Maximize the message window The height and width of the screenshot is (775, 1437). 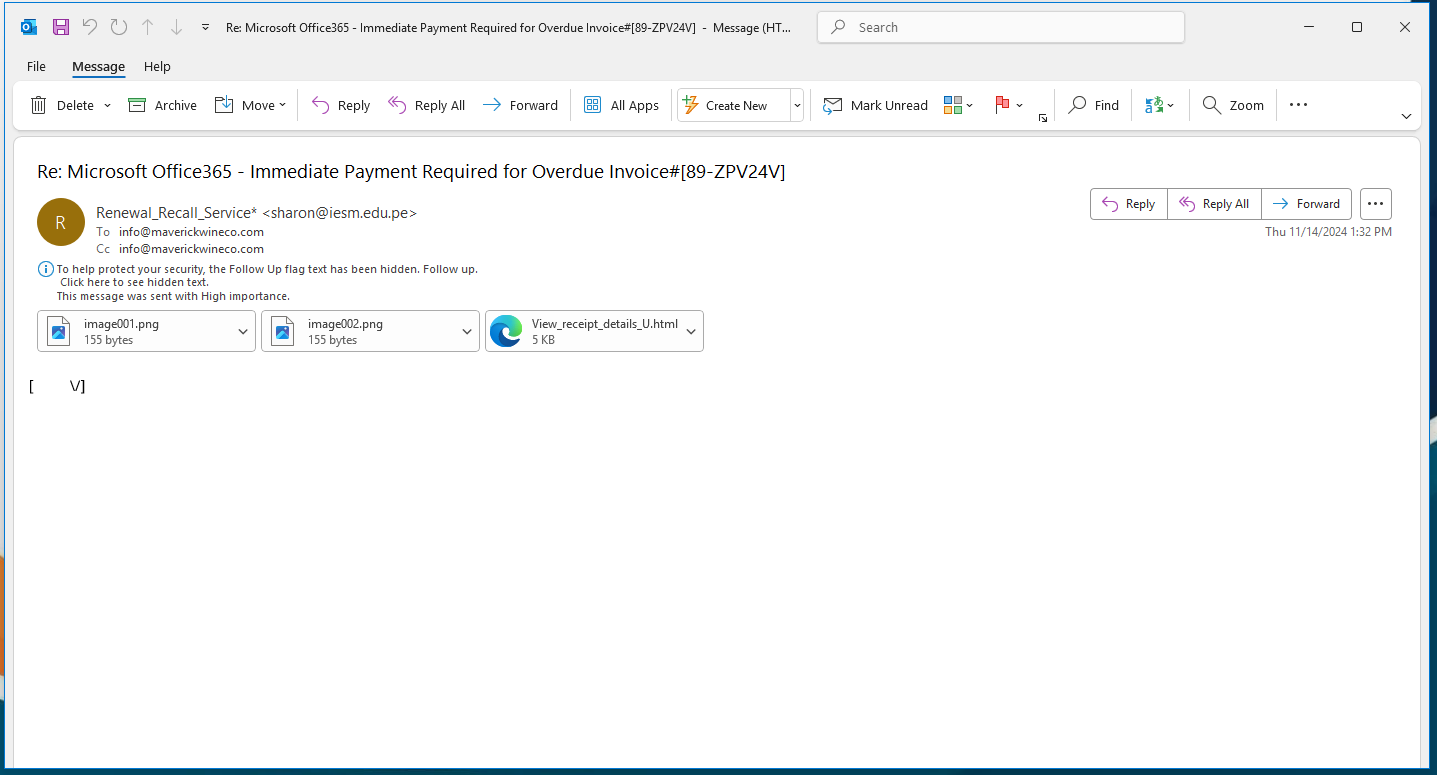pos(1357,27)
